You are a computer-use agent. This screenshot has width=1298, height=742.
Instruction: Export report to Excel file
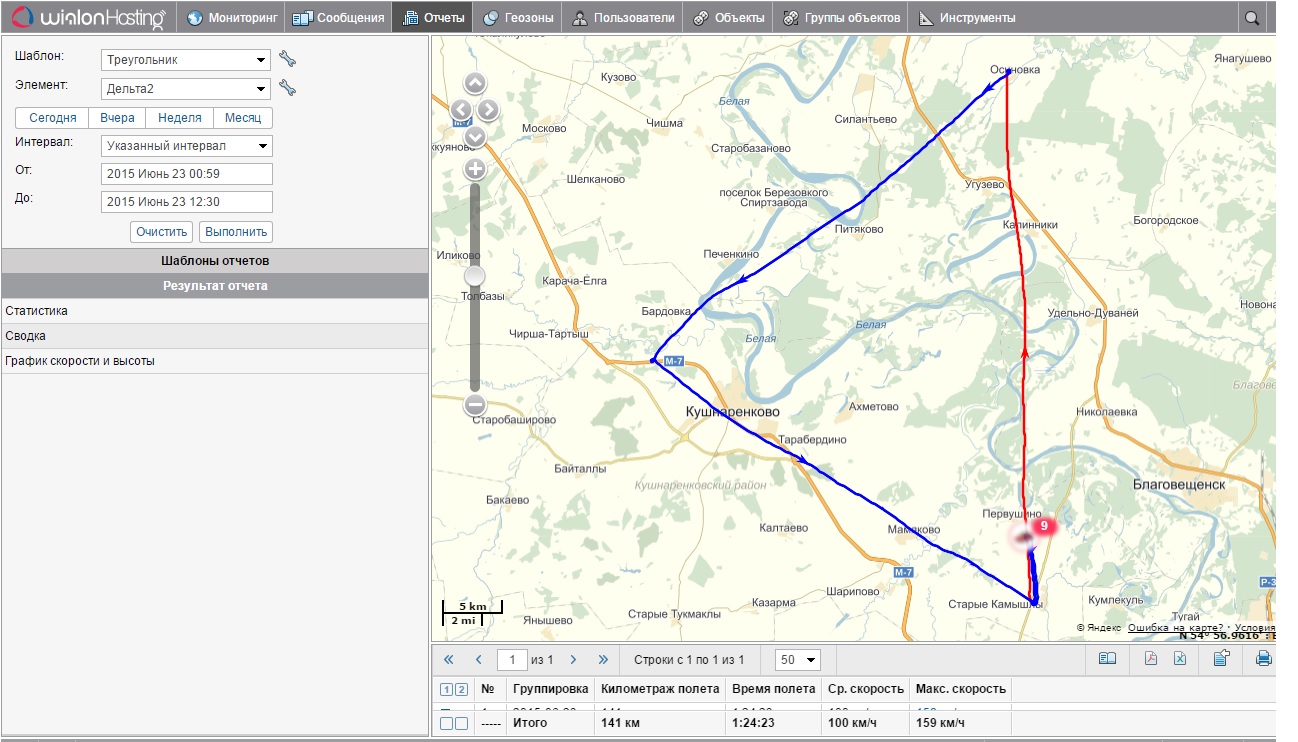click(x=1180, y=658)
